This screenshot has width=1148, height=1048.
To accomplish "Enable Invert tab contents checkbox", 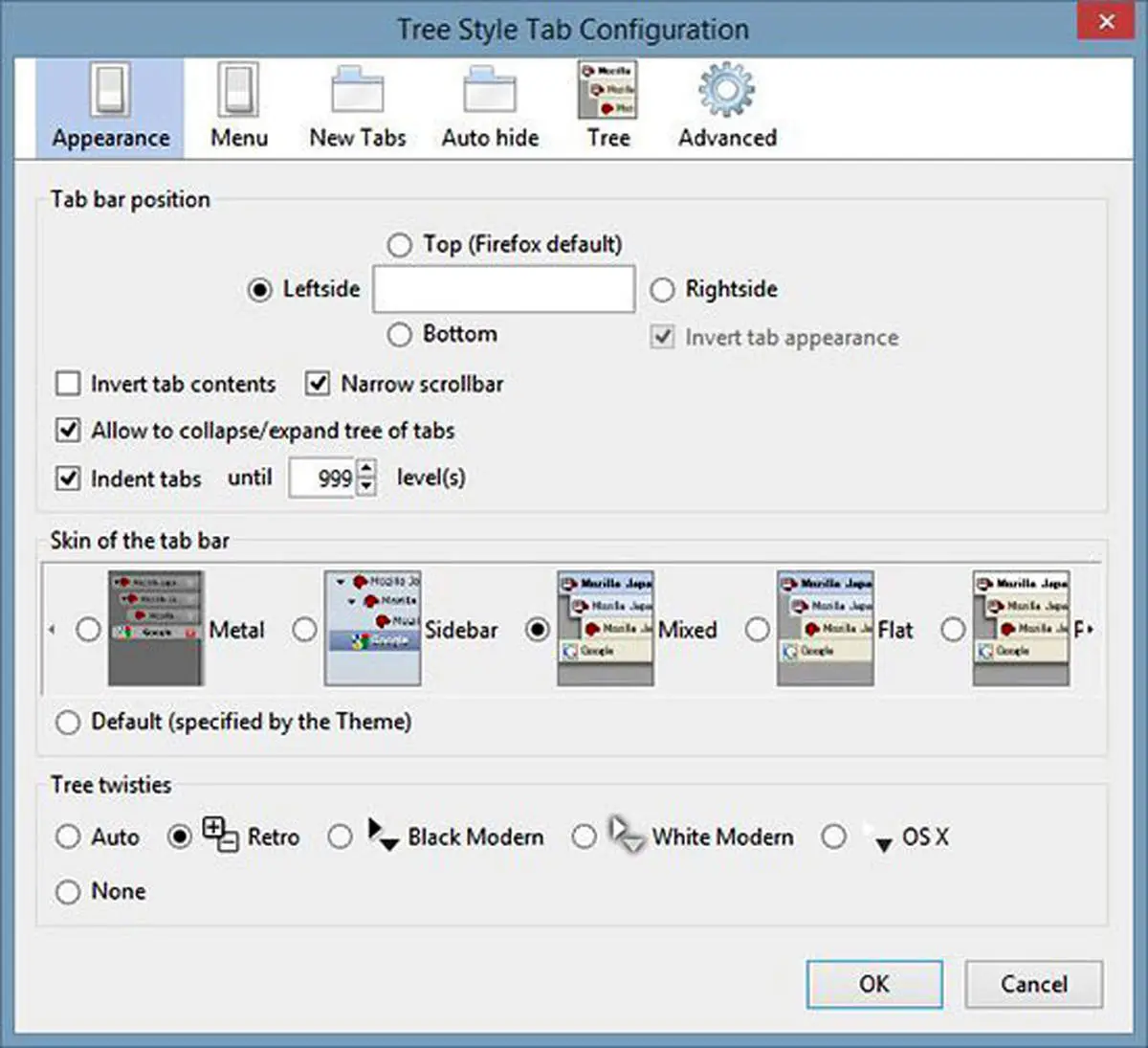I will [x=68, y=385].
